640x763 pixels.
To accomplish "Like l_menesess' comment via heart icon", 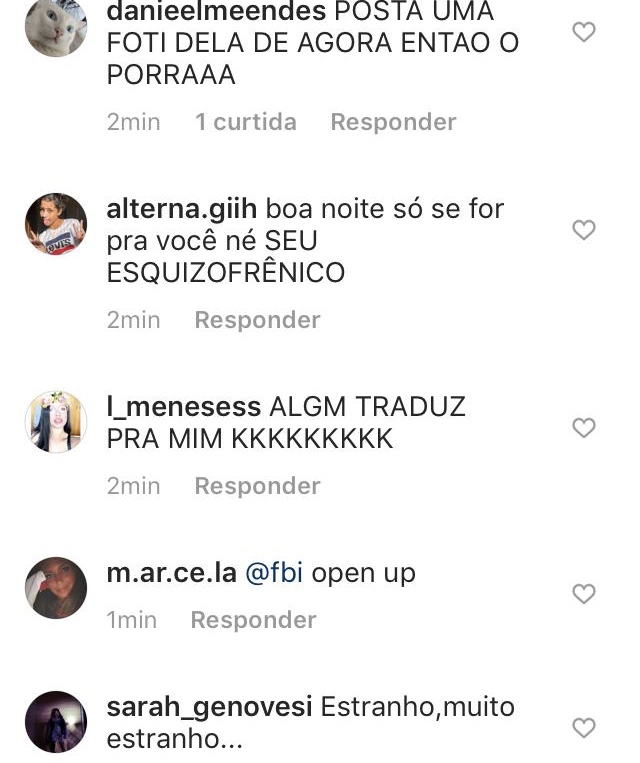I will point(584,428).
